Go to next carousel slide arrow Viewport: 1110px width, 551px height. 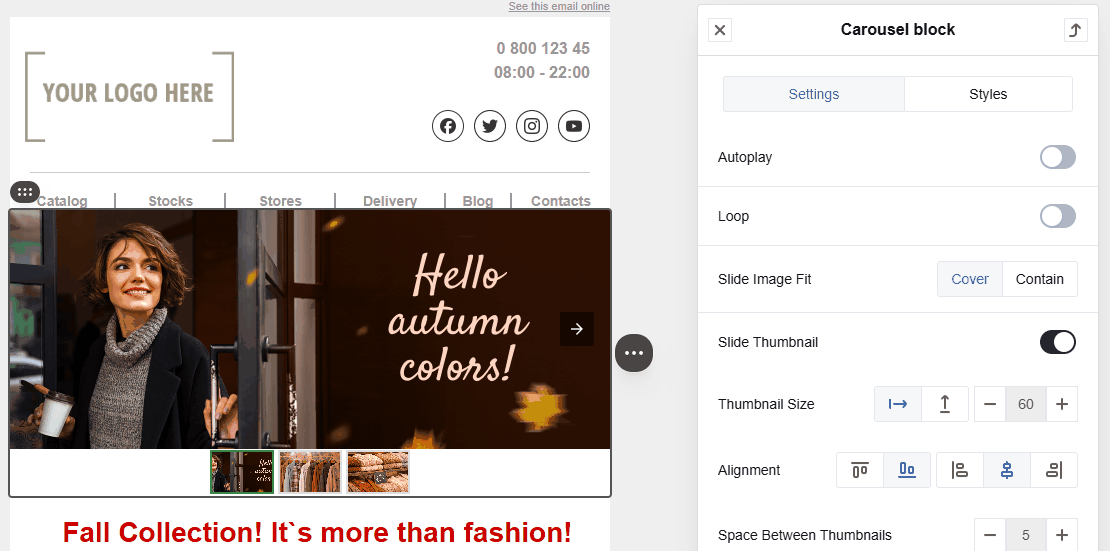[577, 329]
